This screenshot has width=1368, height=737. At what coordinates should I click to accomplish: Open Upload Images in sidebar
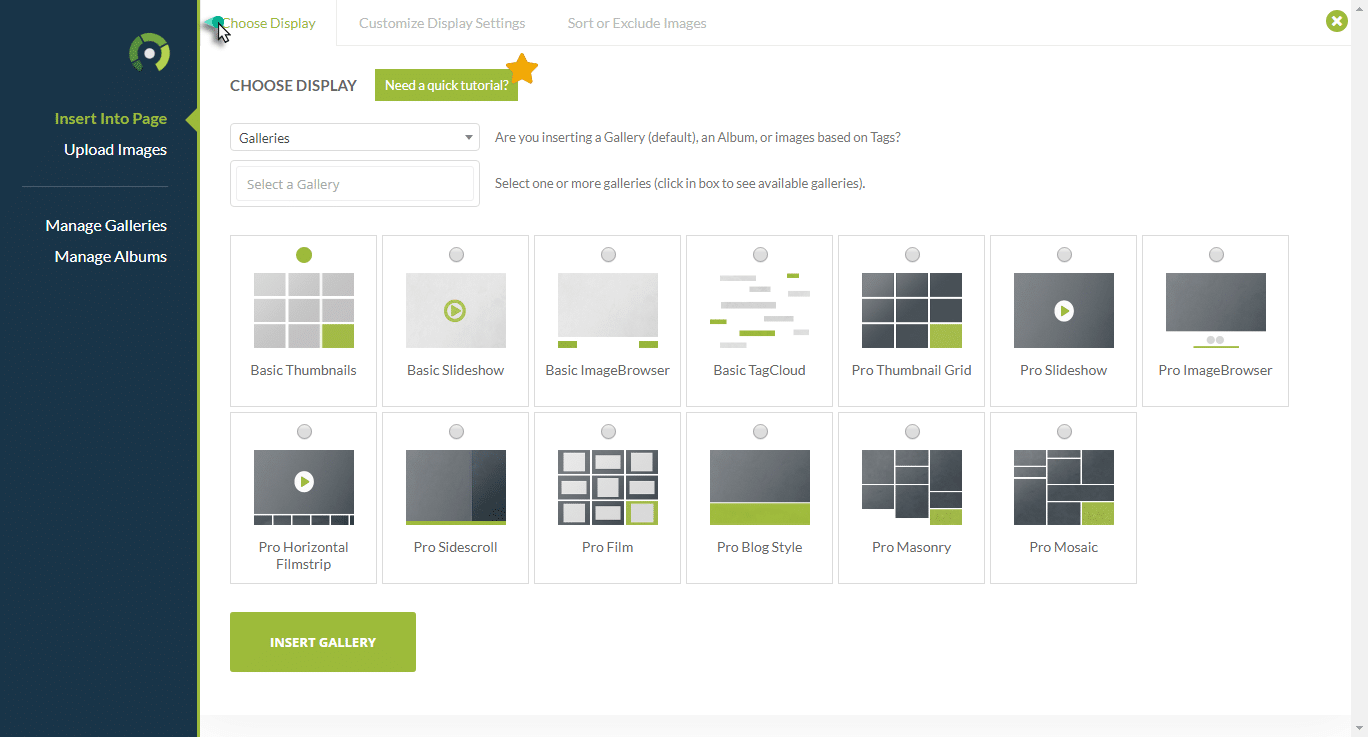tap(115, 150)
